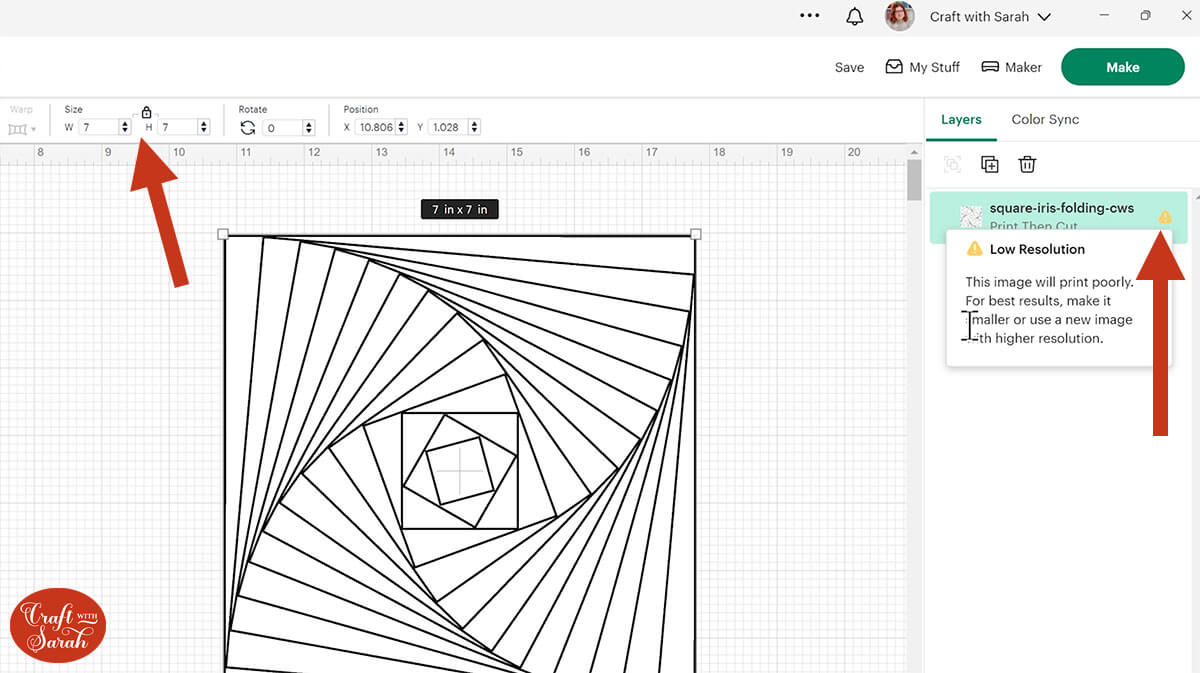The image size is (1200, 673).
Task: Click the notifications bell icon
Action: 854,17
